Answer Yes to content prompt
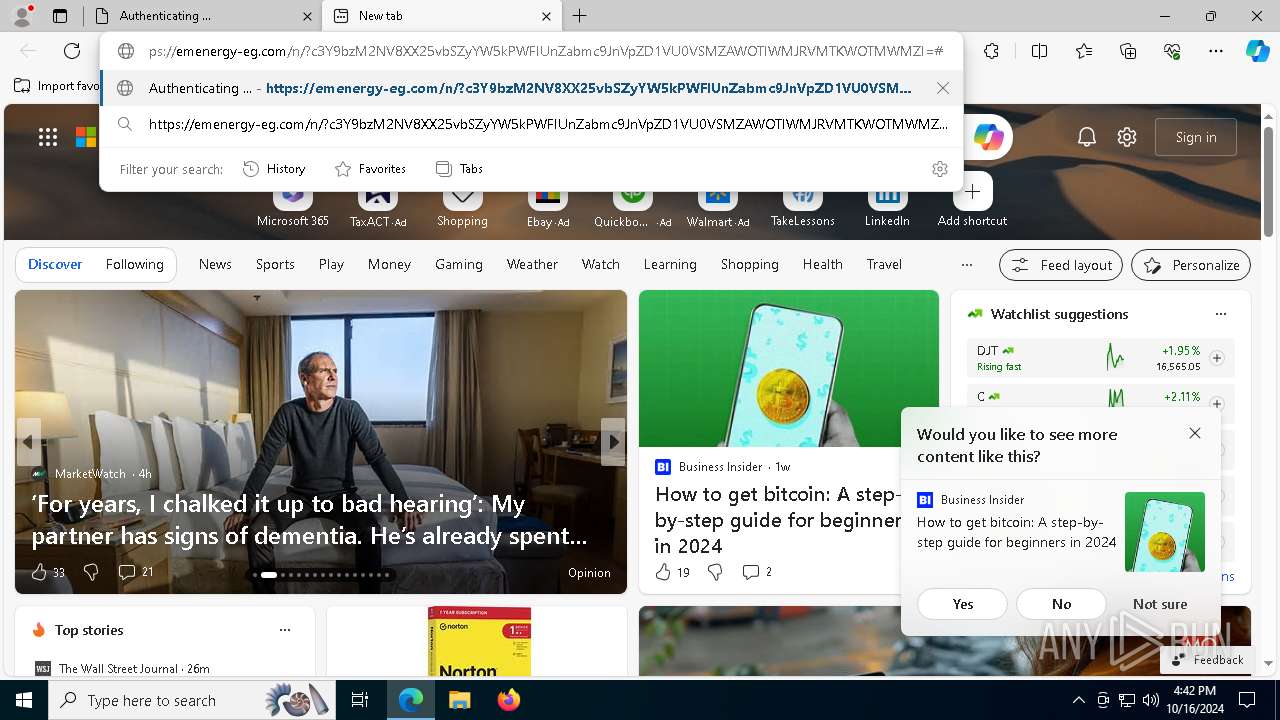The width and height of the screenshot is (1280, 720). coord(963,604)
